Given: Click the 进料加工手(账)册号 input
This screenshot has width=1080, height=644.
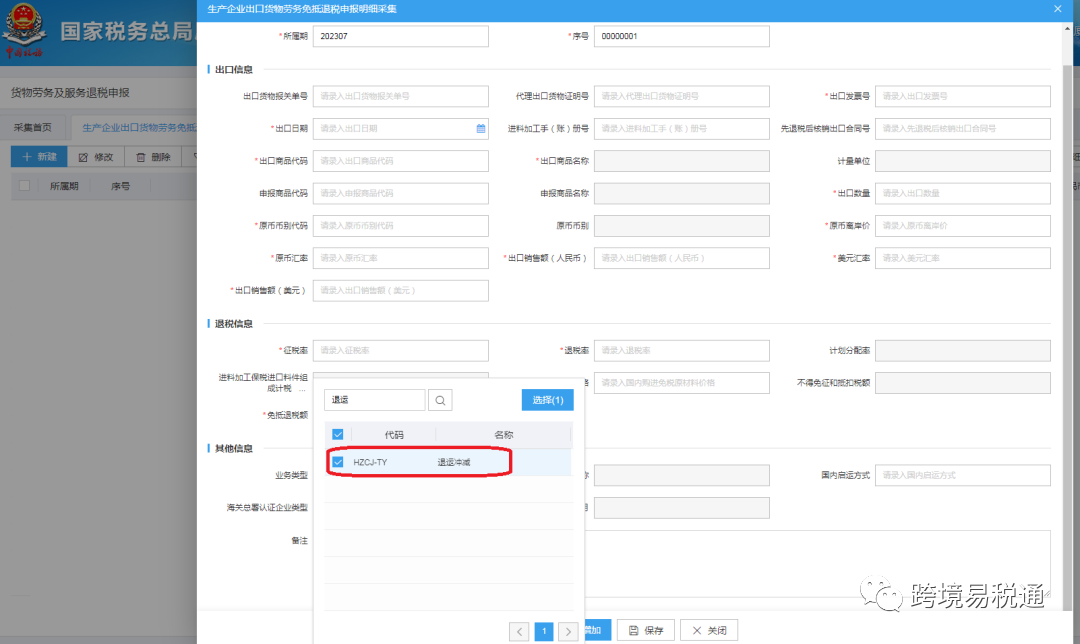Looking at the screenshot, I should pyautogui.click(x=682, y=129).
